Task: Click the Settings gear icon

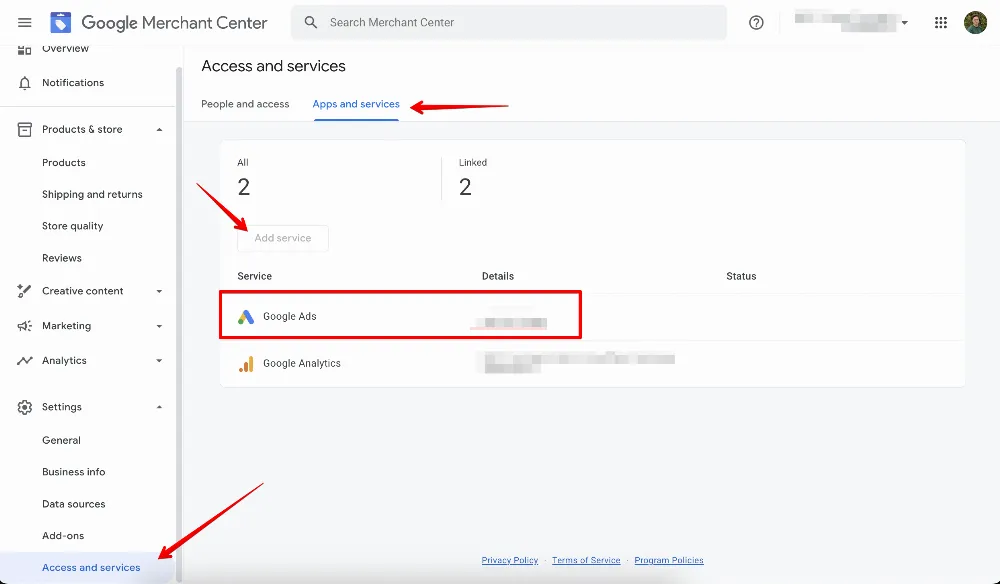Action: (x=24, y=407)
